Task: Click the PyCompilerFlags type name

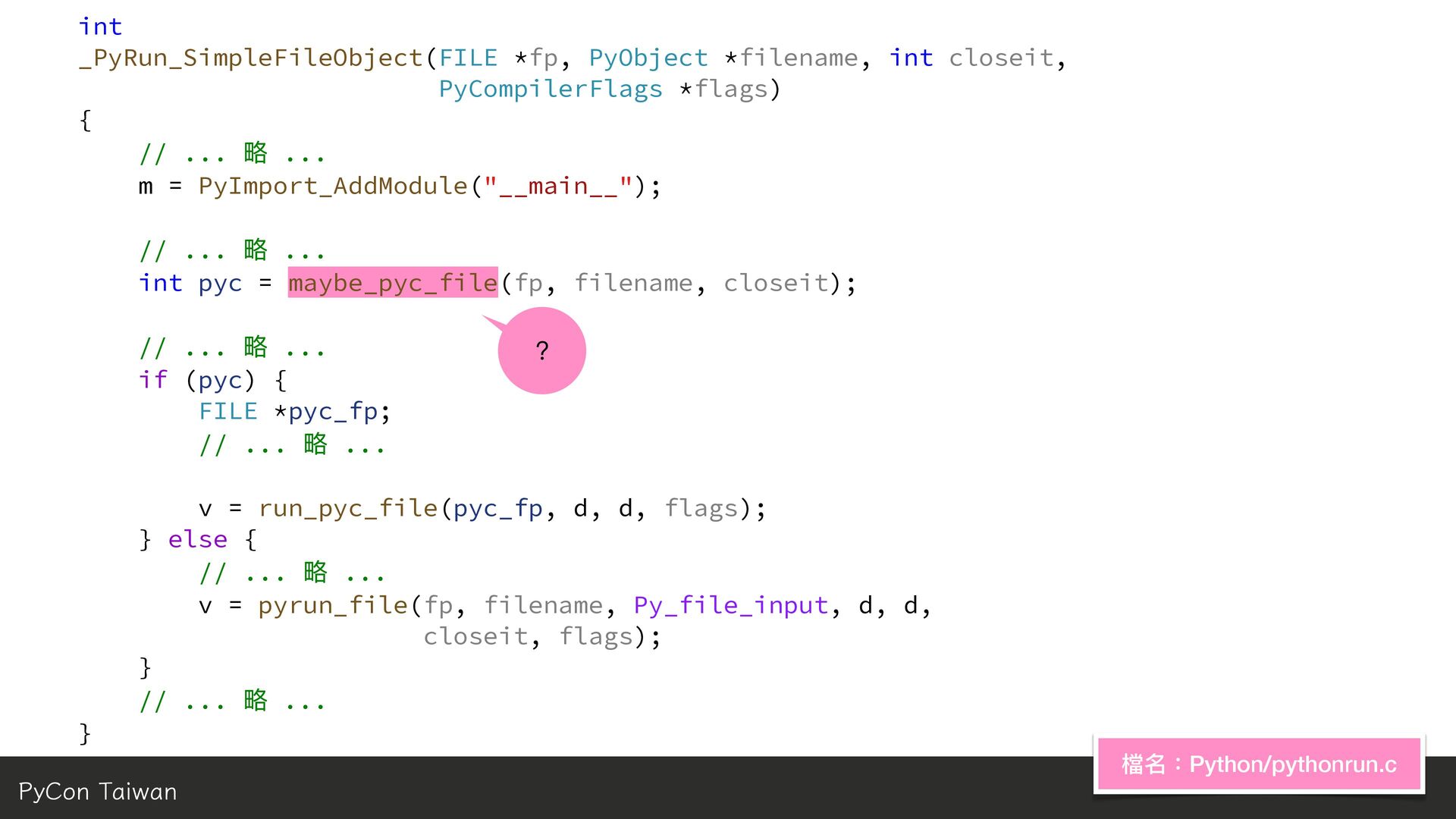Action: (x=551, y=89)
